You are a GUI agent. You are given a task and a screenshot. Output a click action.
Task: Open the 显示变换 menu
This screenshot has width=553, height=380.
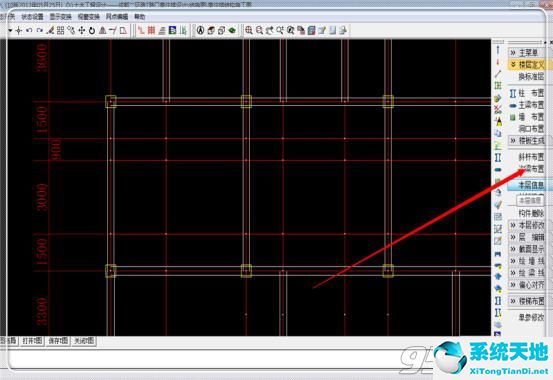[60, 17]
